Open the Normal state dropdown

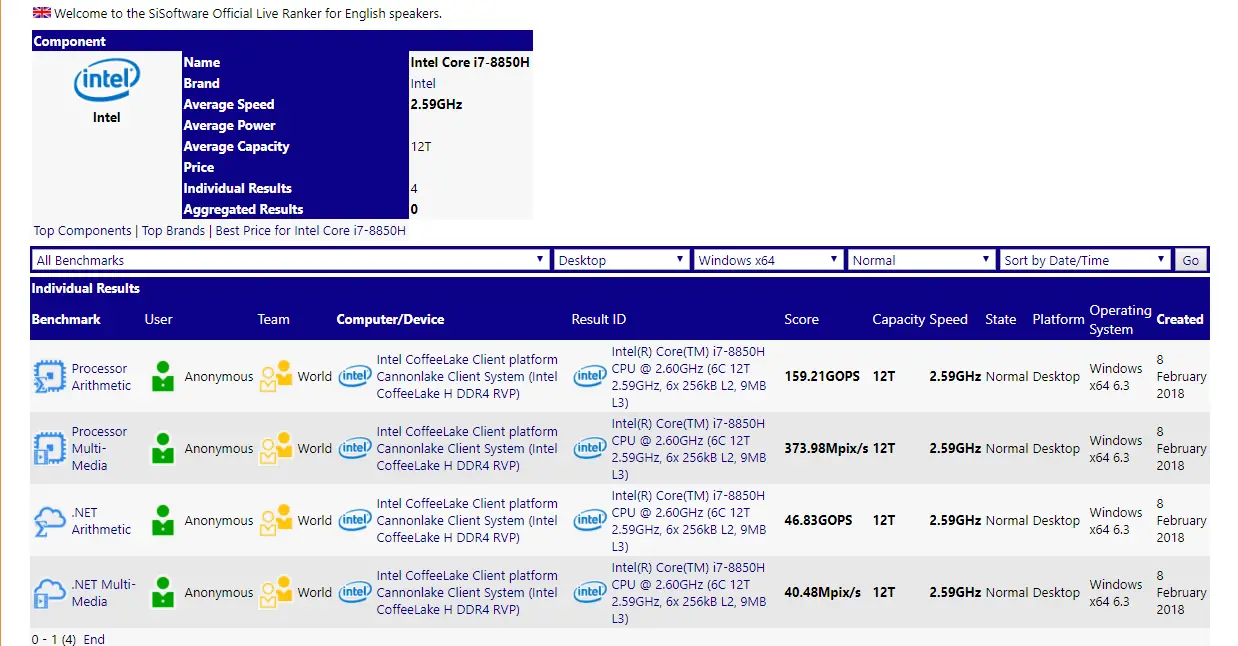click(922, 260)
